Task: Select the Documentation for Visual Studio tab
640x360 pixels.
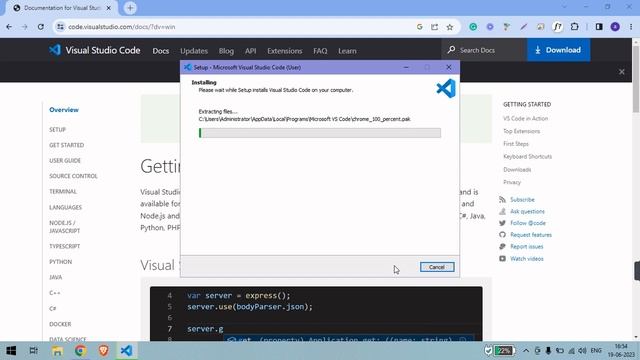Action: 62,8
